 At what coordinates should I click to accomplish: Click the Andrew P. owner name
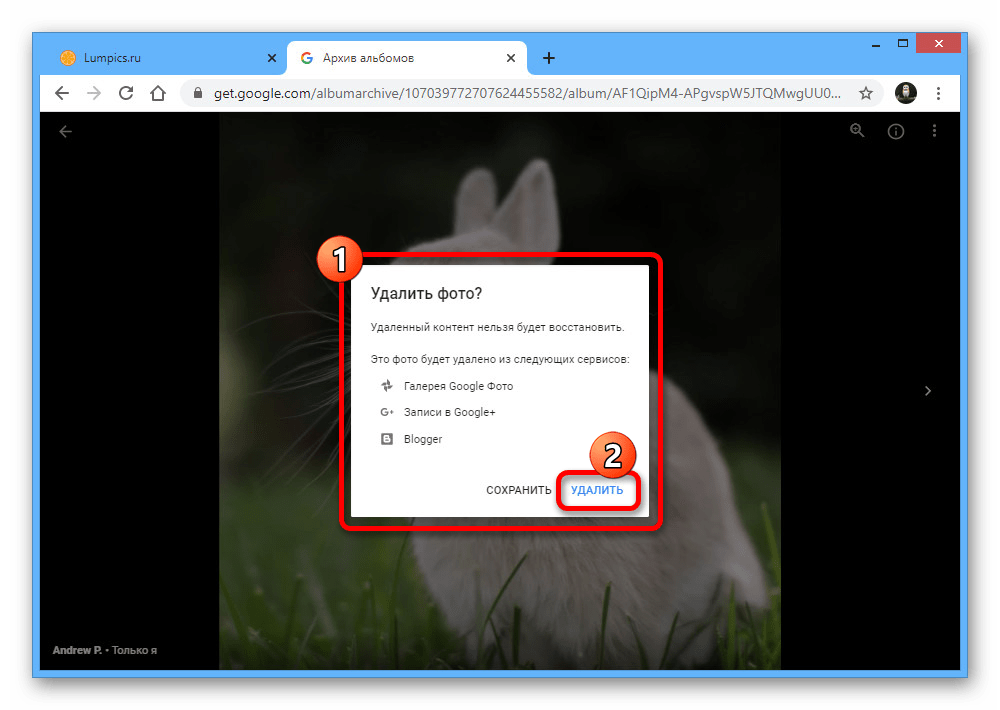(x=78, y=650)
